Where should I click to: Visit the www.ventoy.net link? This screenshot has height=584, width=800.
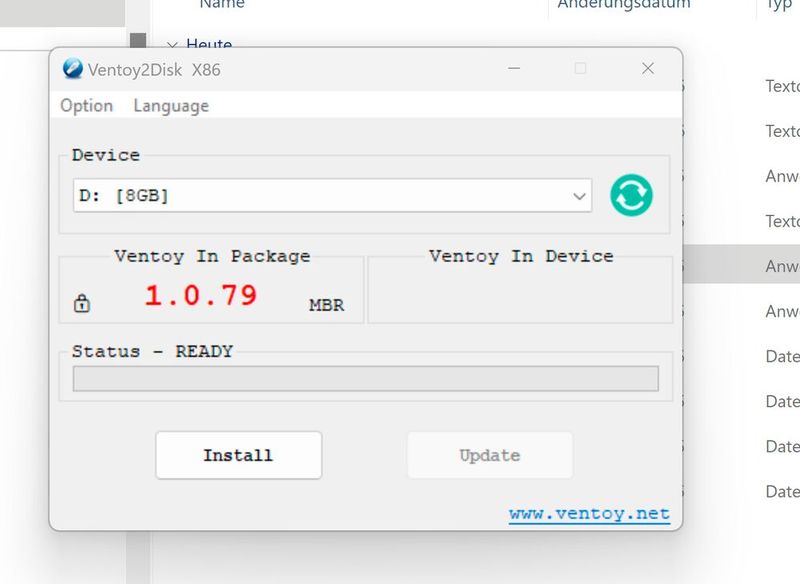tap(590, 513)
